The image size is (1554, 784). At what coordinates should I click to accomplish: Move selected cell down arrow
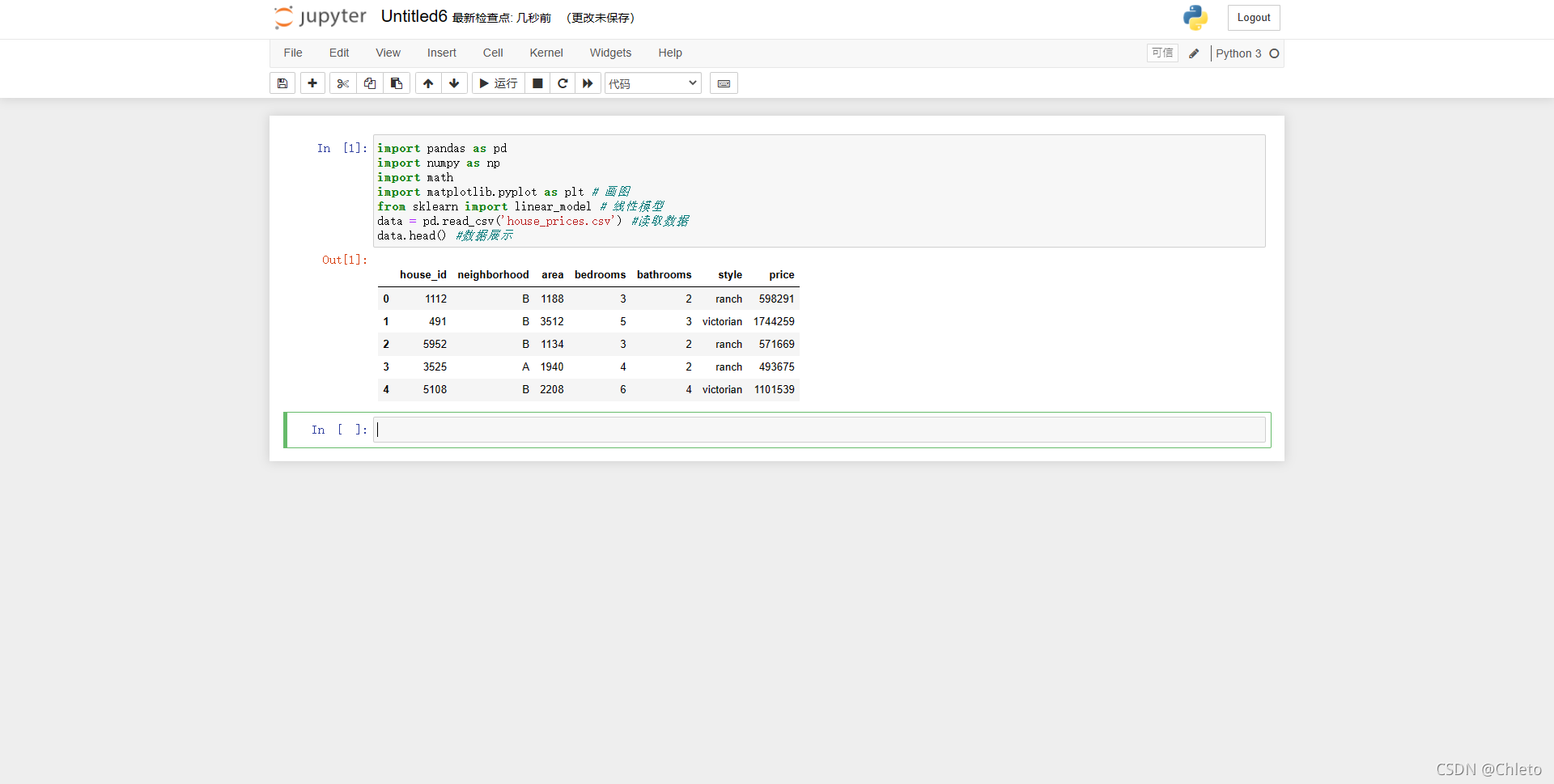point(454,83)
